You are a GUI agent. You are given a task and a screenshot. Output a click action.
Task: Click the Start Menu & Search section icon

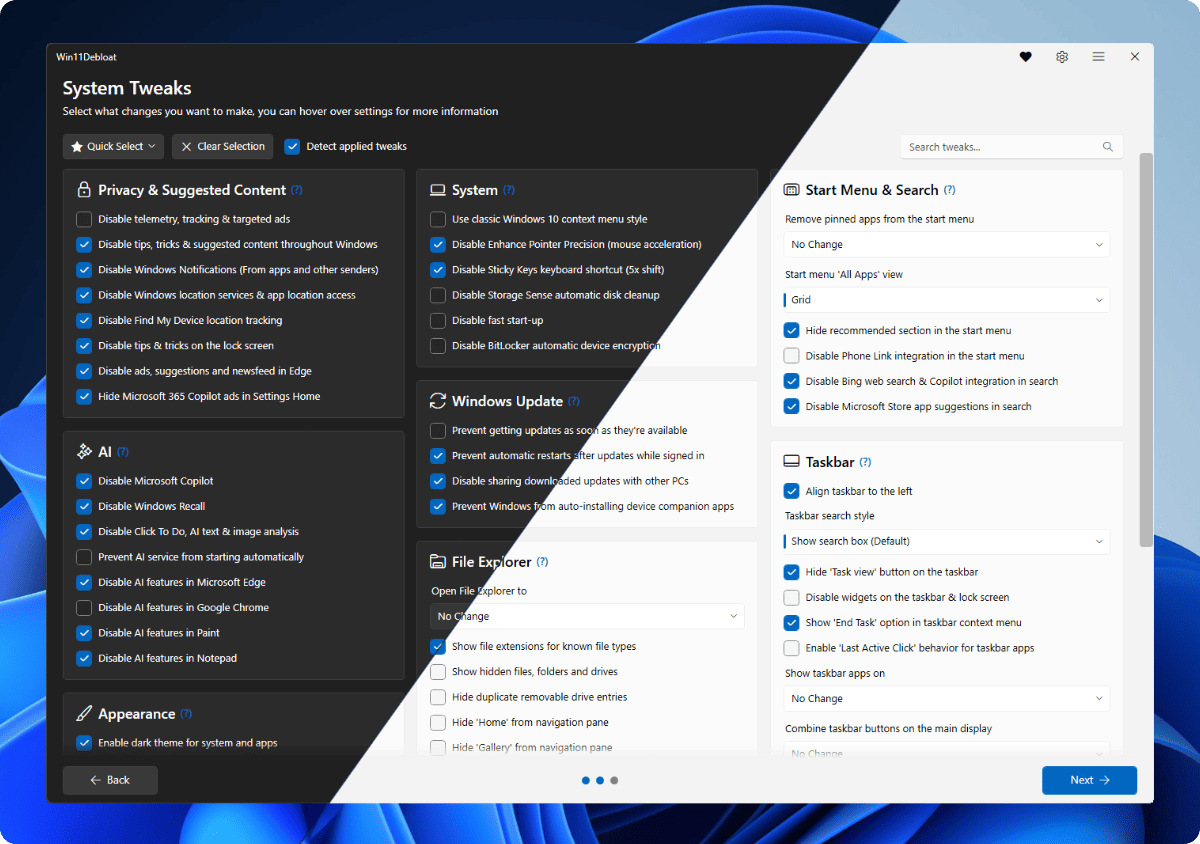tap(791, 190)
